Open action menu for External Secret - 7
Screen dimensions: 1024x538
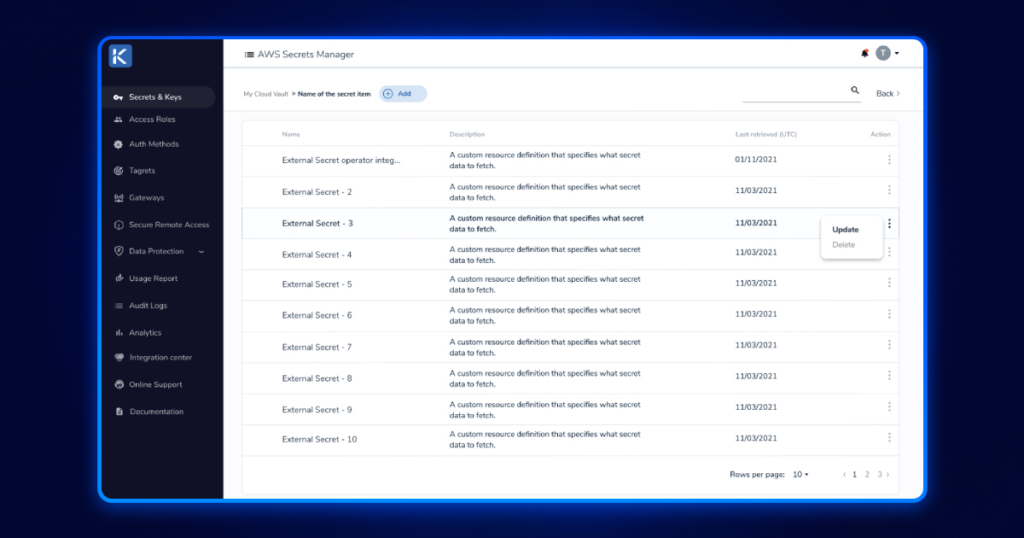coord(889,345)
